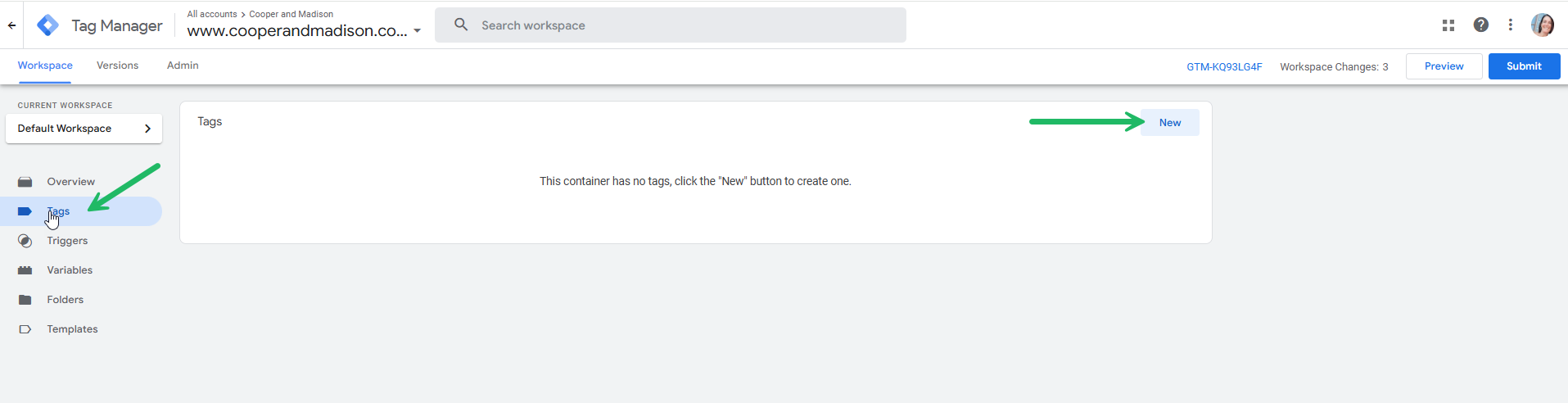Click the Folders sidebar icon
The image size is (1568, 403).
[25, 300]
